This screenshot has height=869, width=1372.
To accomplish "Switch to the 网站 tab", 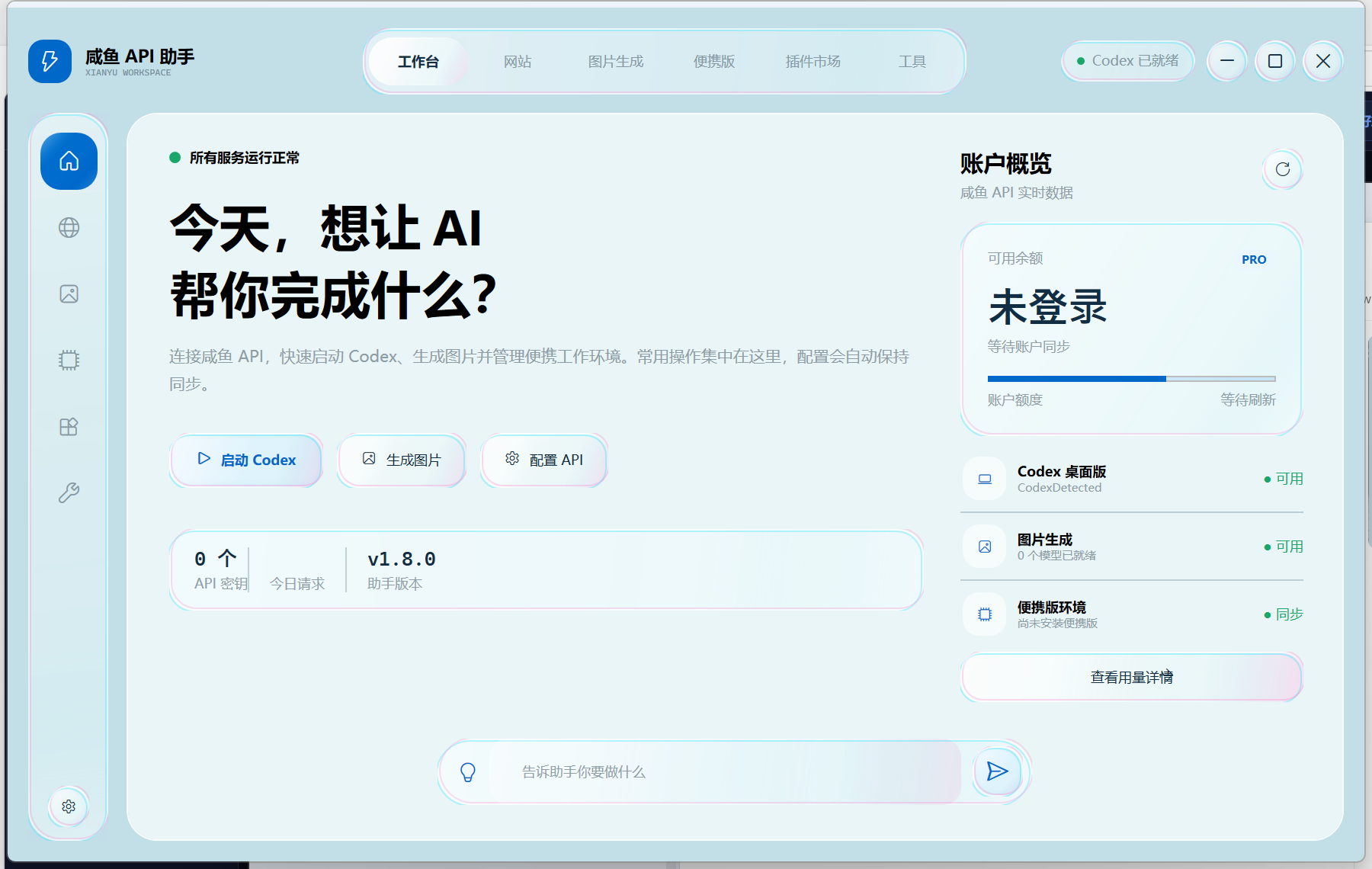I will [518, 62].
